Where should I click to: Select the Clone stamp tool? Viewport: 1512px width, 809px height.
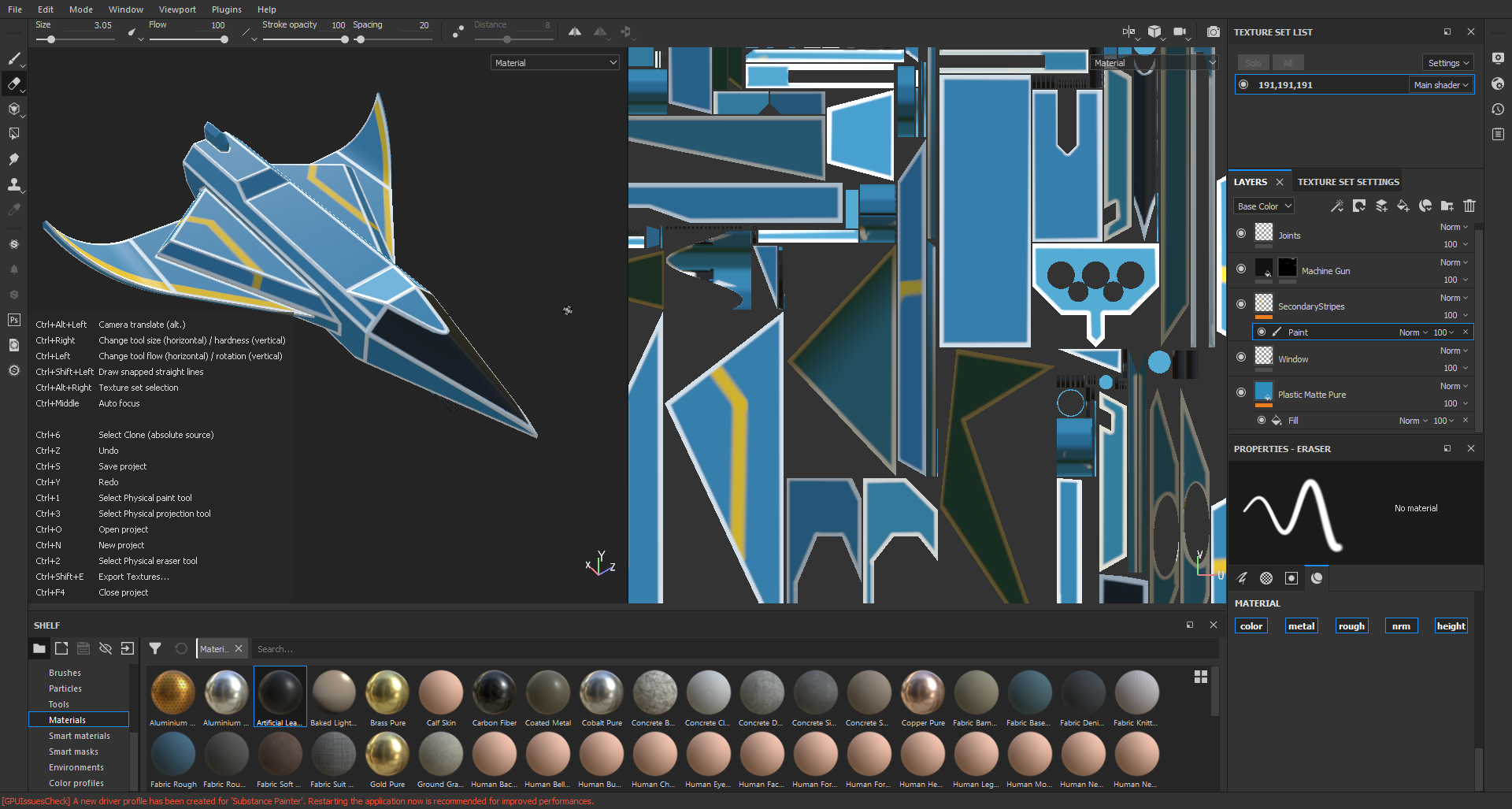[x=14, y=184]
